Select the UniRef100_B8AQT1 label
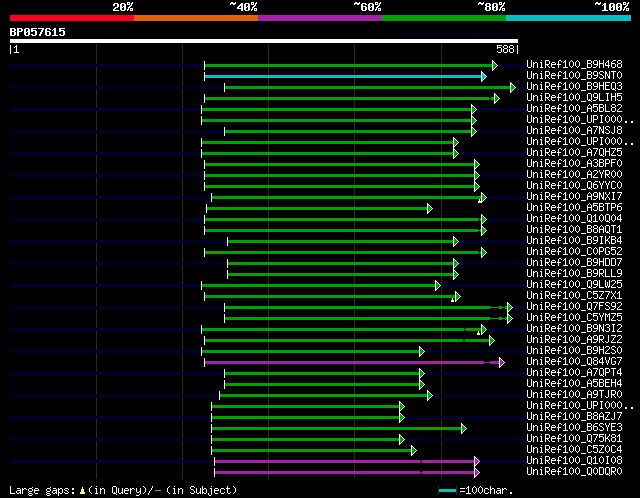The image size is (640, 498). (574, 230)
